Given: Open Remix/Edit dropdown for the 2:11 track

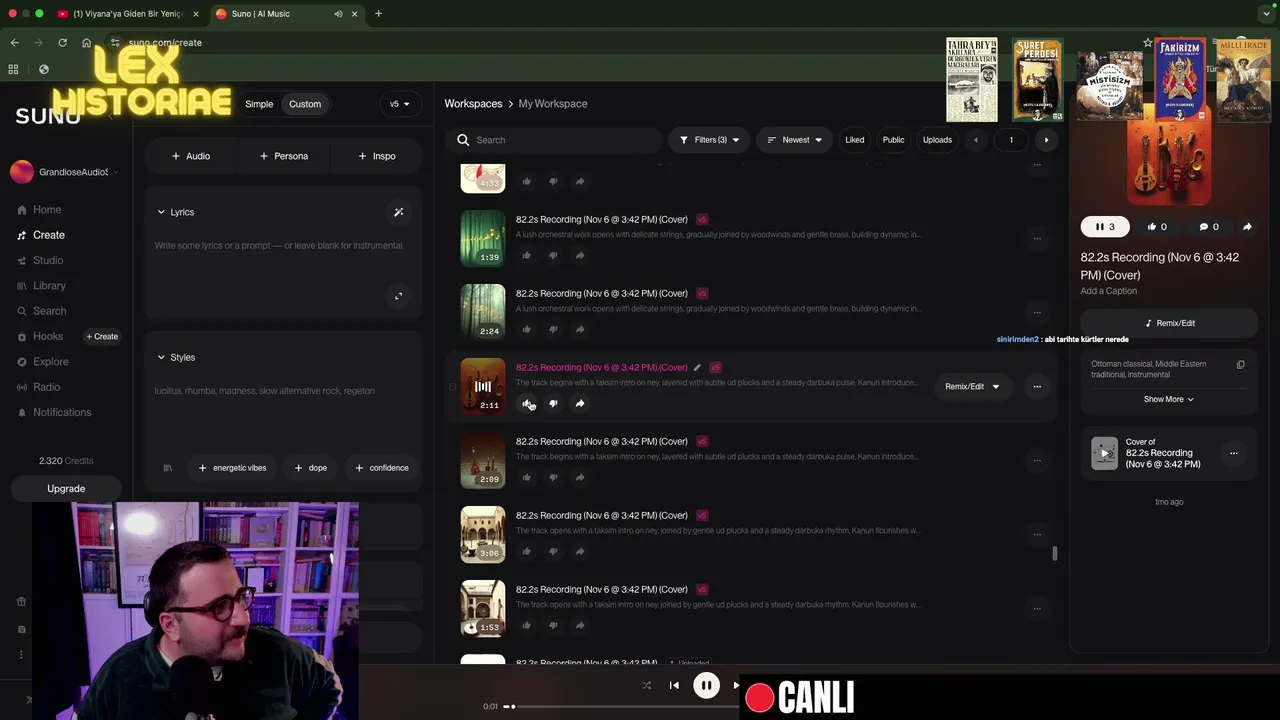Looking at the screenshot, I should tap(972, 386).
